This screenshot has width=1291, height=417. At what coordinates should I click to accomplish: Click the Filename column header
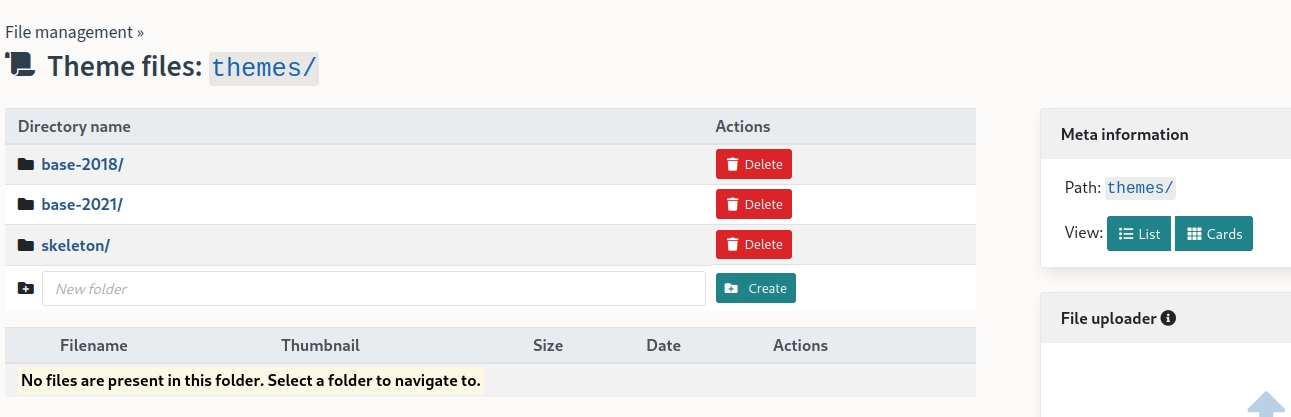[x=94, y=345]
